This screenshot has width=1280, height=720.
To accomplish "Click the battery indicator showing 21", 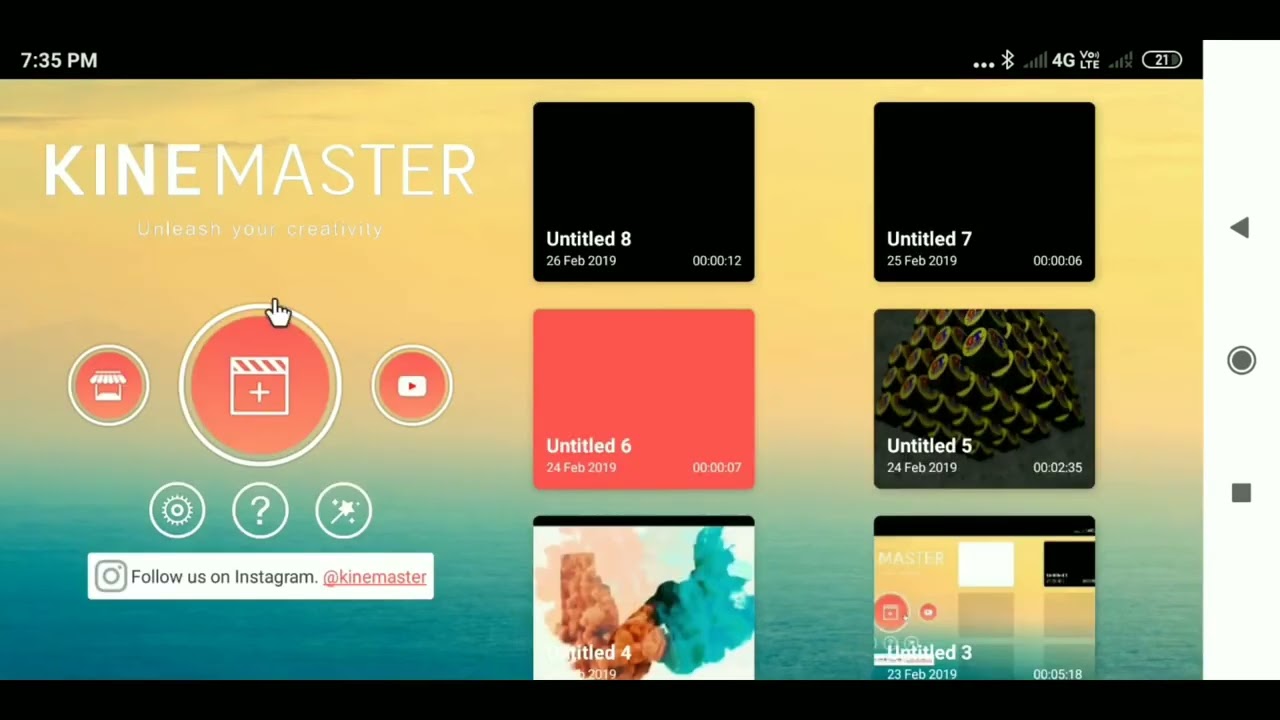I will [x=1162, y=60].
